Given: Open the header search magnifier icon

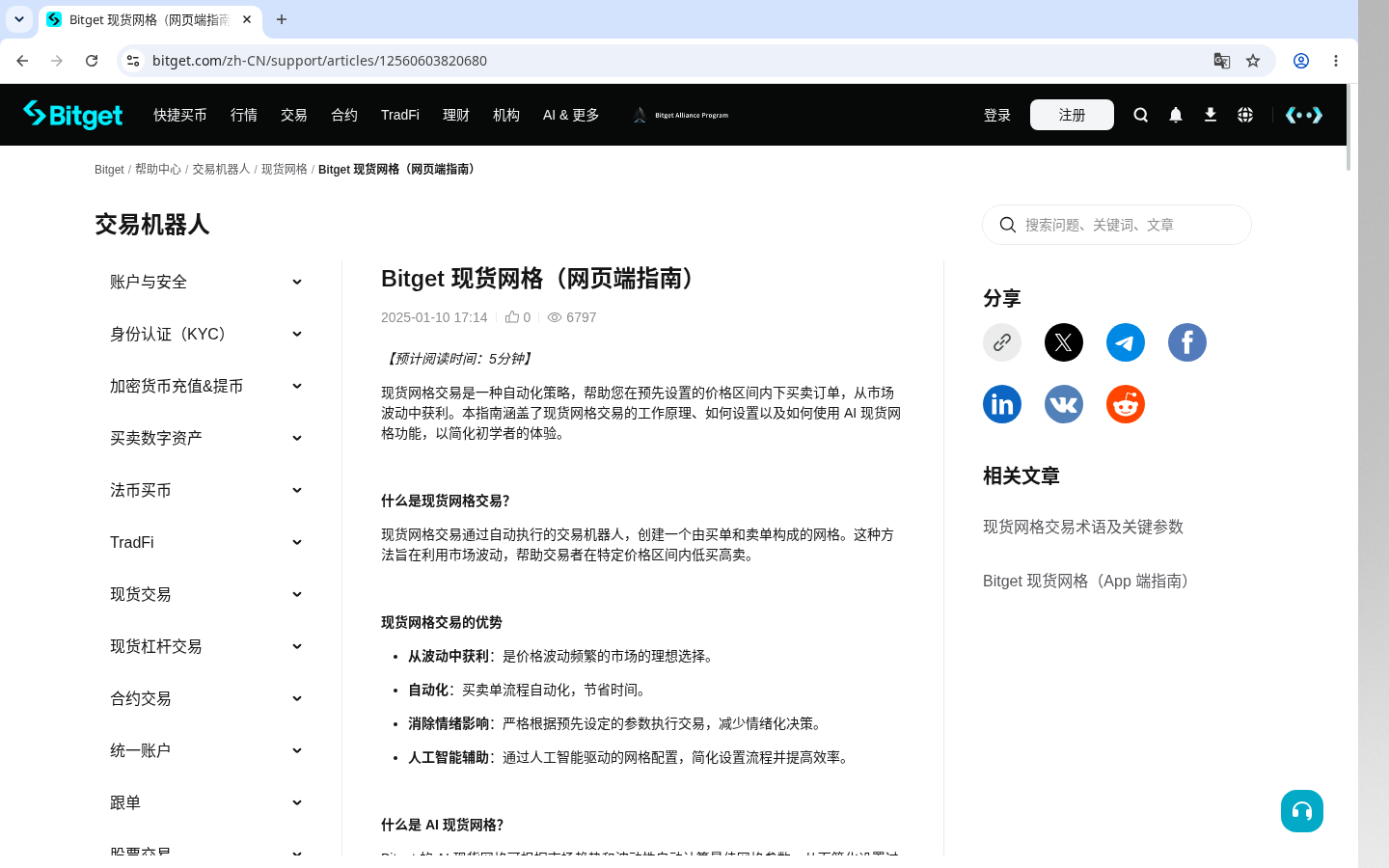Looking at the screenshot, I should click(x=1141, y=115).
